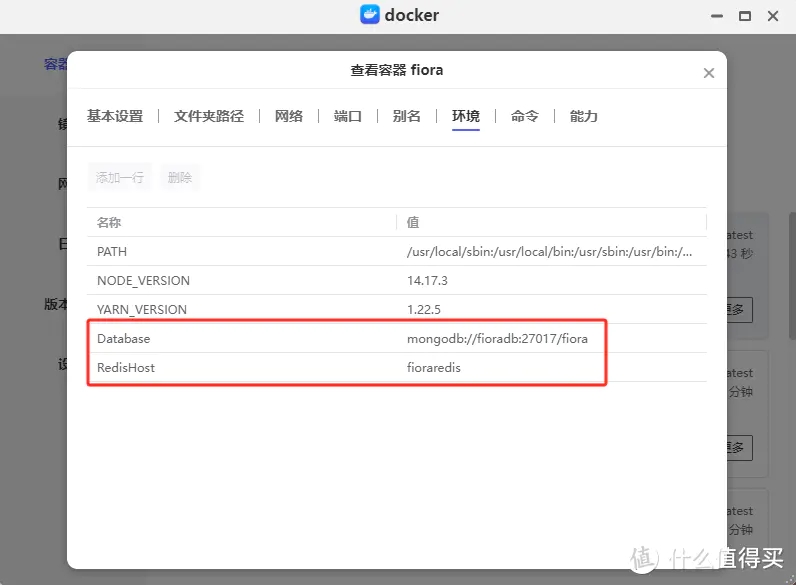
Task: Maximize the docker window
Action: pyautogui.click(x=744, y=16)
